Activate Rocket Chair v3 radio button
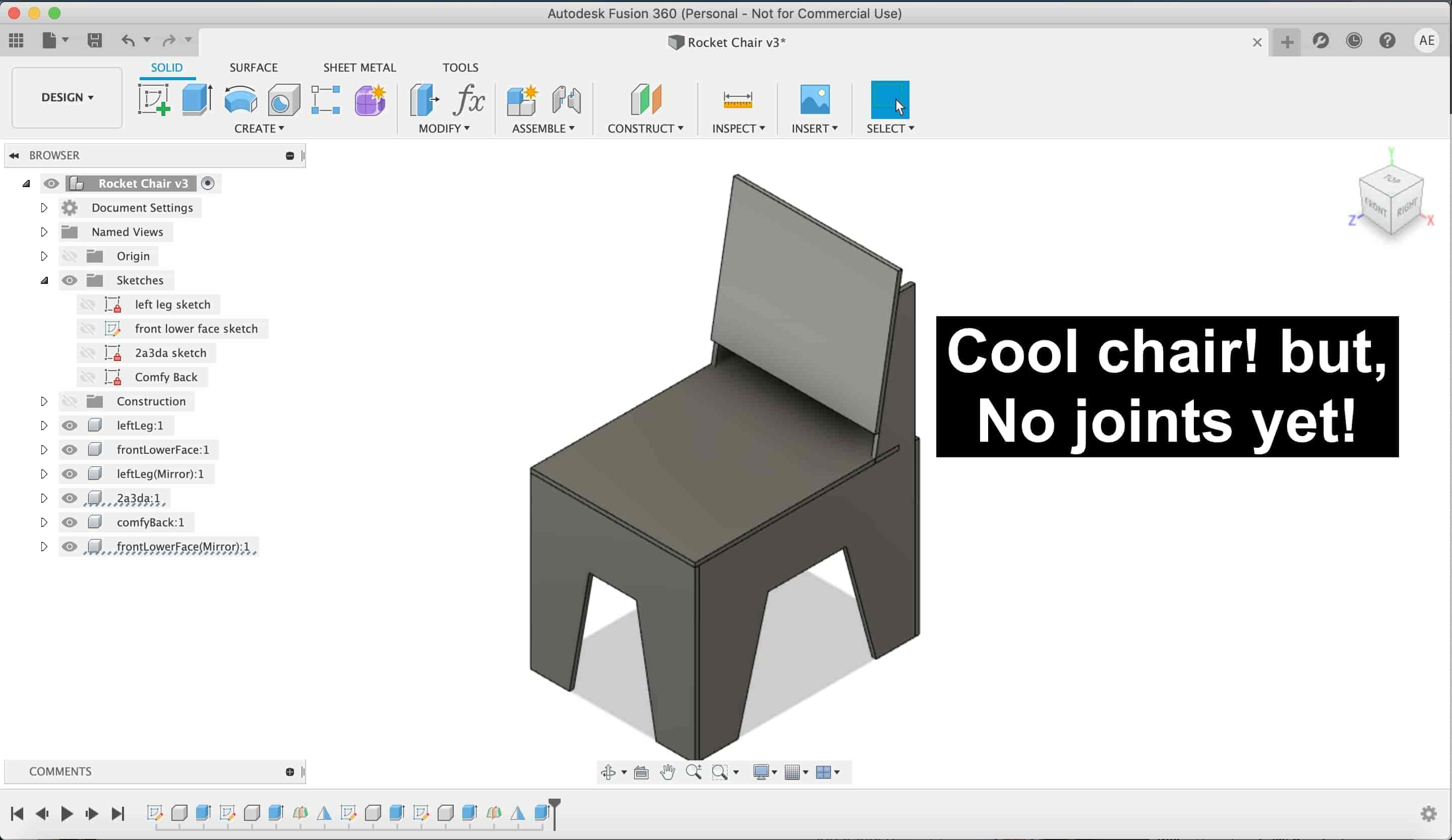This screenshot has width=1452, height=840. click(x=207, y=183)
